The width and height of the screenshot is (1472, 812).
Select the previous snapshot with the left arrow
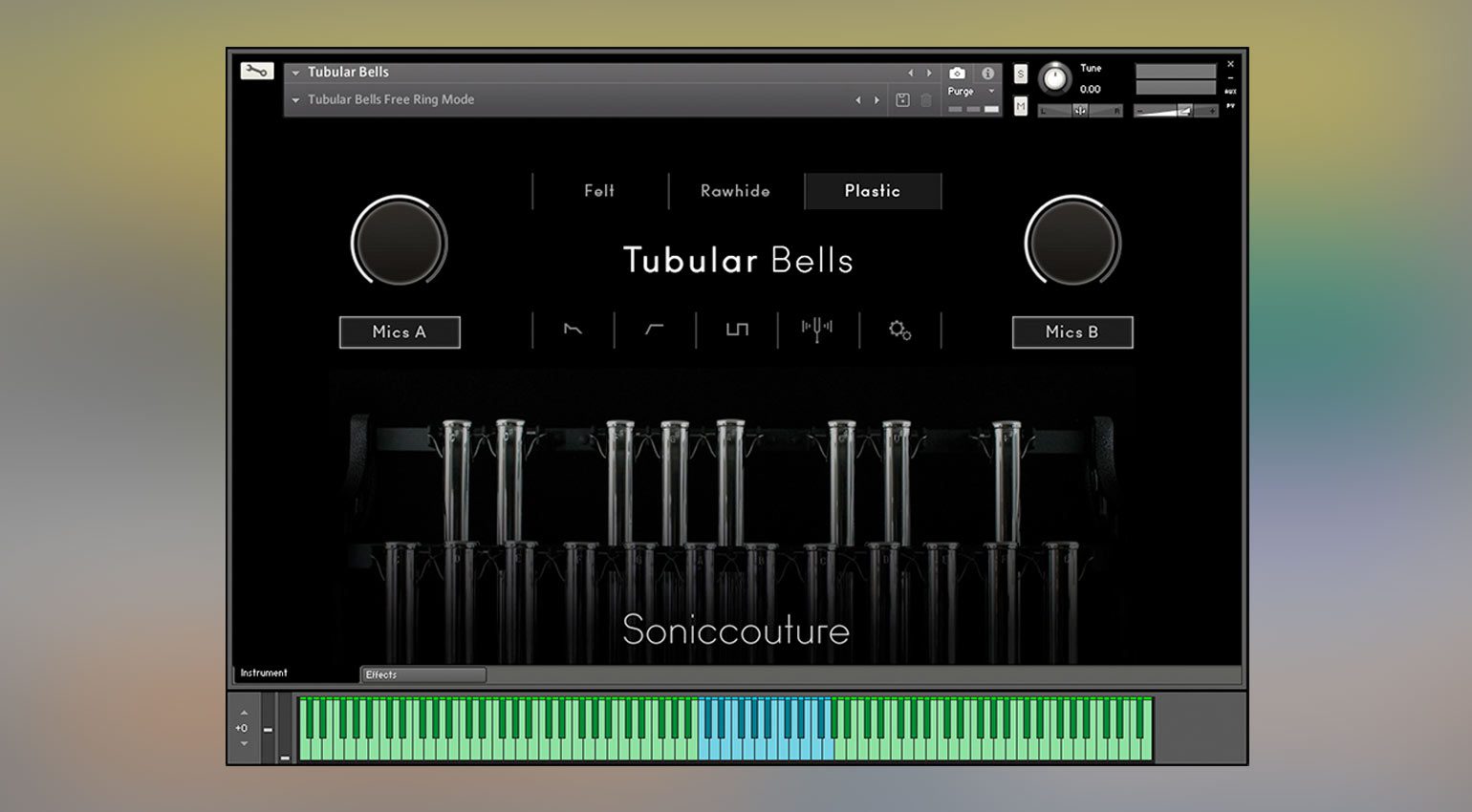click(x=857, y=99)
